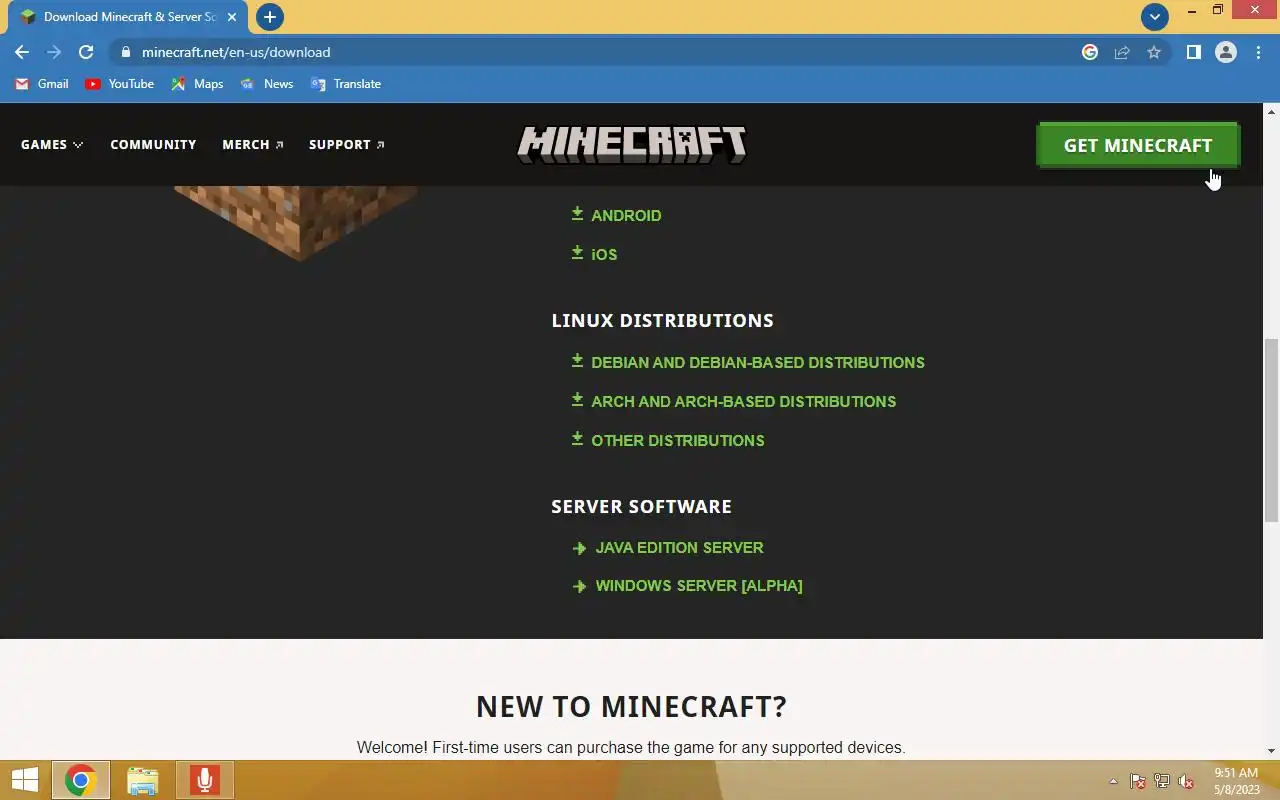Viewport: 1280px width, 800px height.
Task: Open the COMMUNITY menu item
Action: [153, 145]
